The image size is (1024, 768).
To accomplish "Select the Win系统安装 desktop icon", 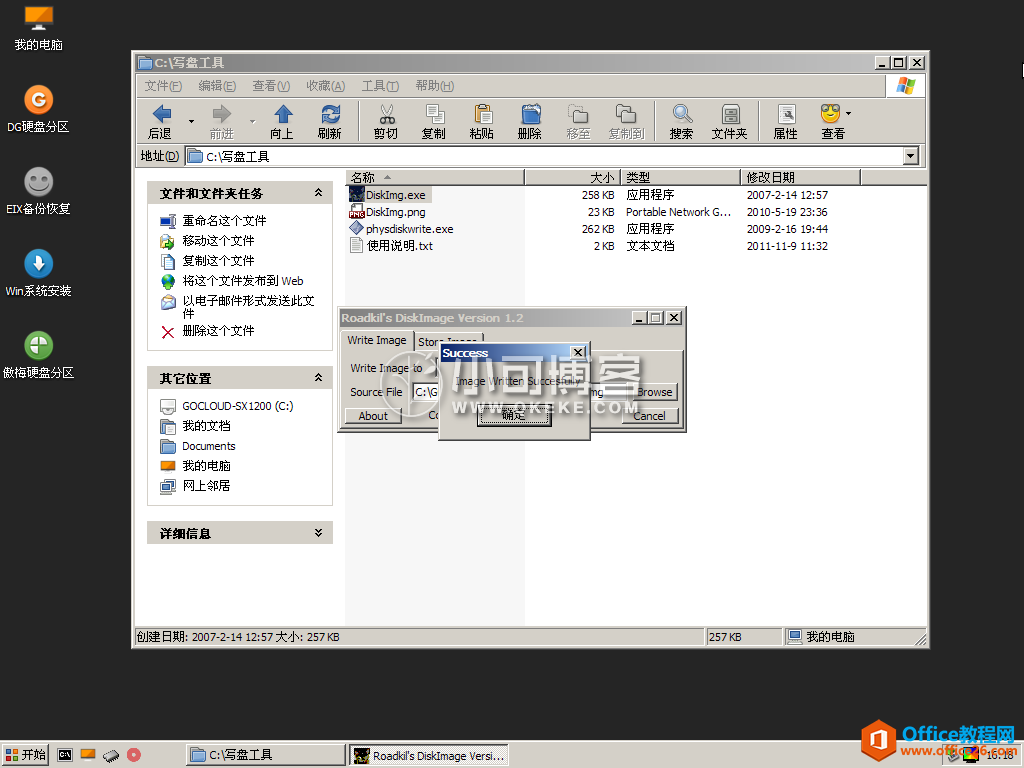I will pyautogui.click(x=39, y=273).
